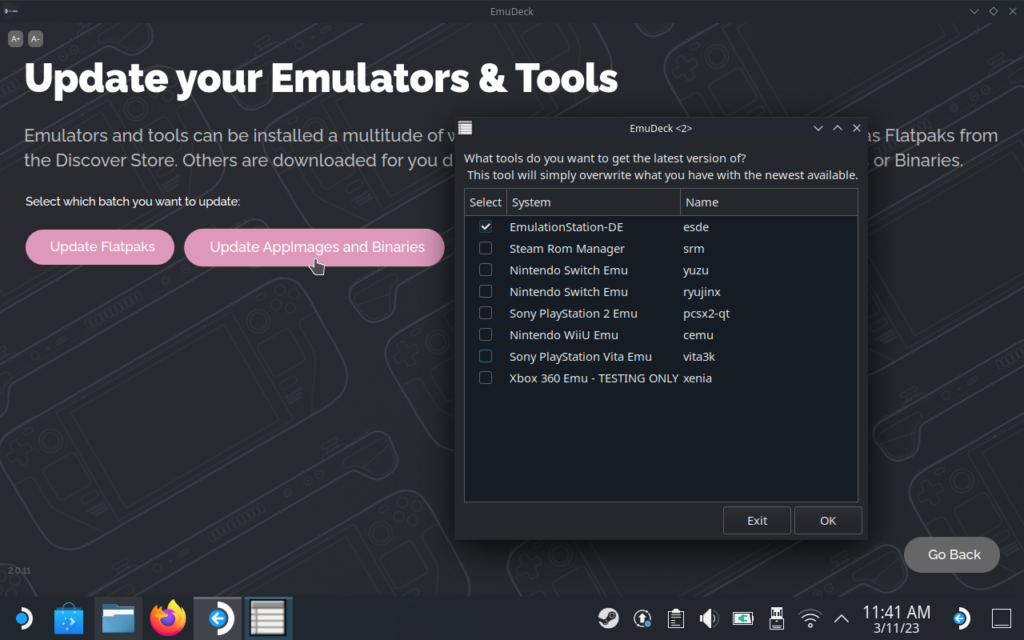Check the vita3k checkbox
Viewport: 1024px width, 640px height.
pyautogui.click(x=485, y=356)
